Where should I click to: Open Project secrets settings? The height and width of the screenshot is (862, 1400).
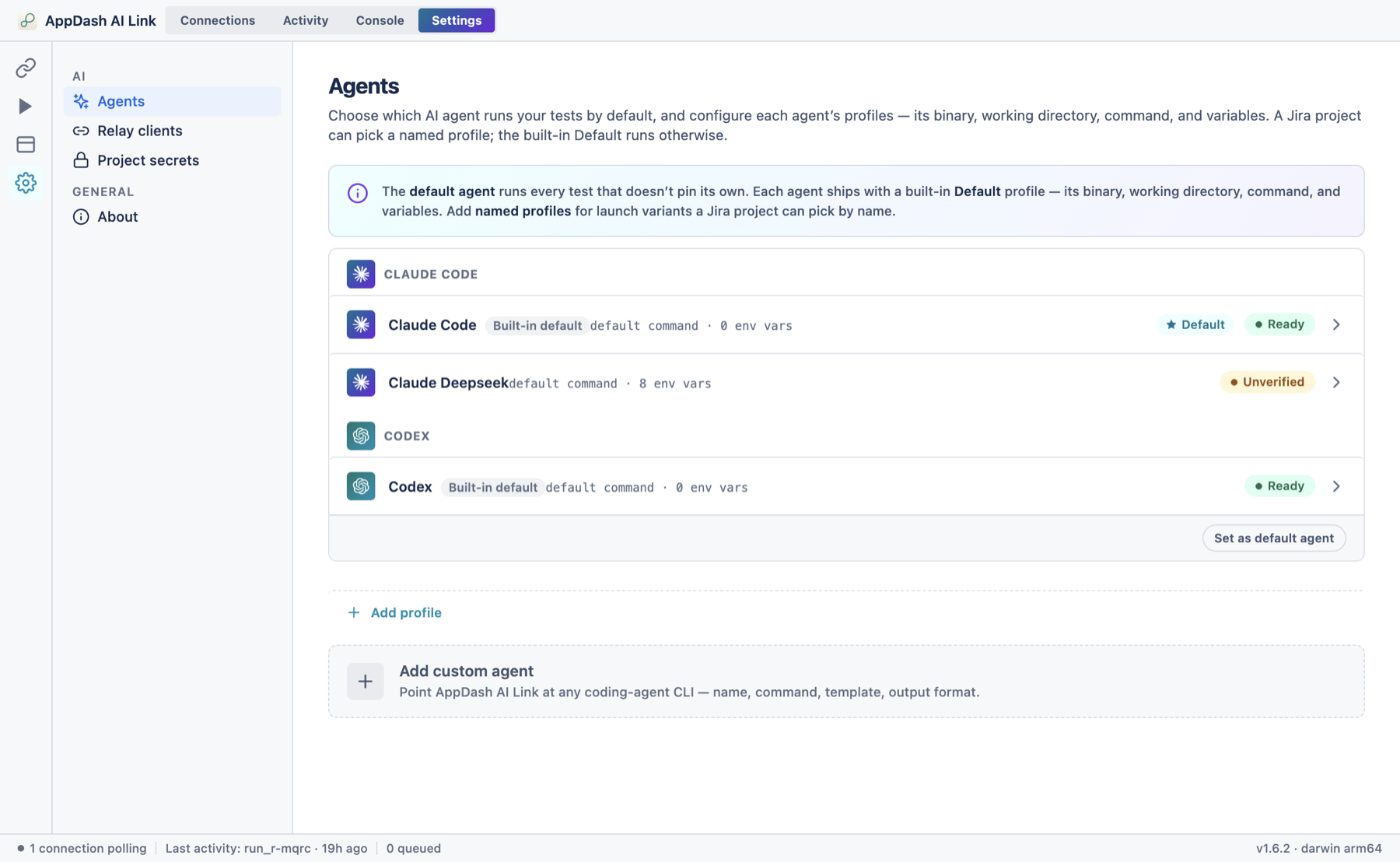[x=173, y=160]
